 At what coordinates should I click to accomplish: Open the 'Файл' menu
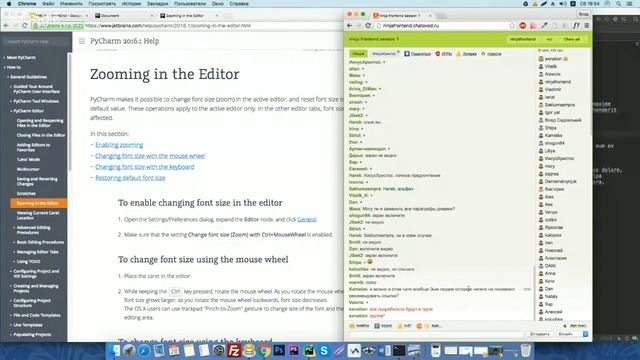(x=48, y=4)
